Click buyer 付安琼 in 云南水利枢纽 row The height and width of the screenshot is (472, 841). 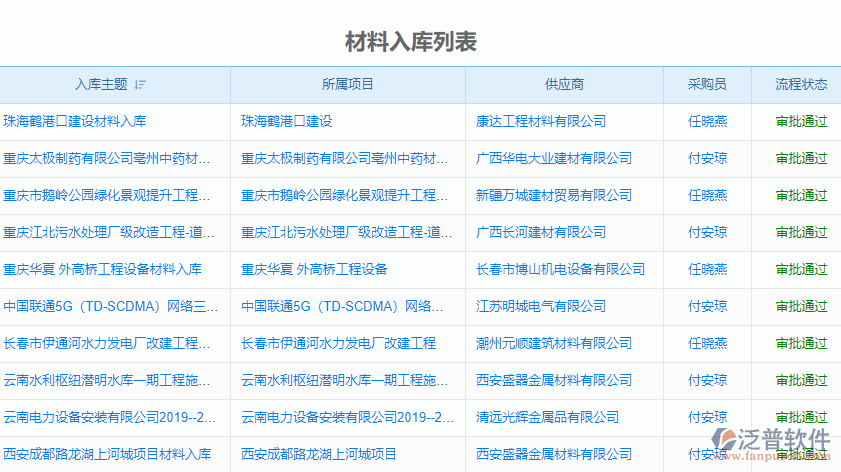tap(708, 381)
